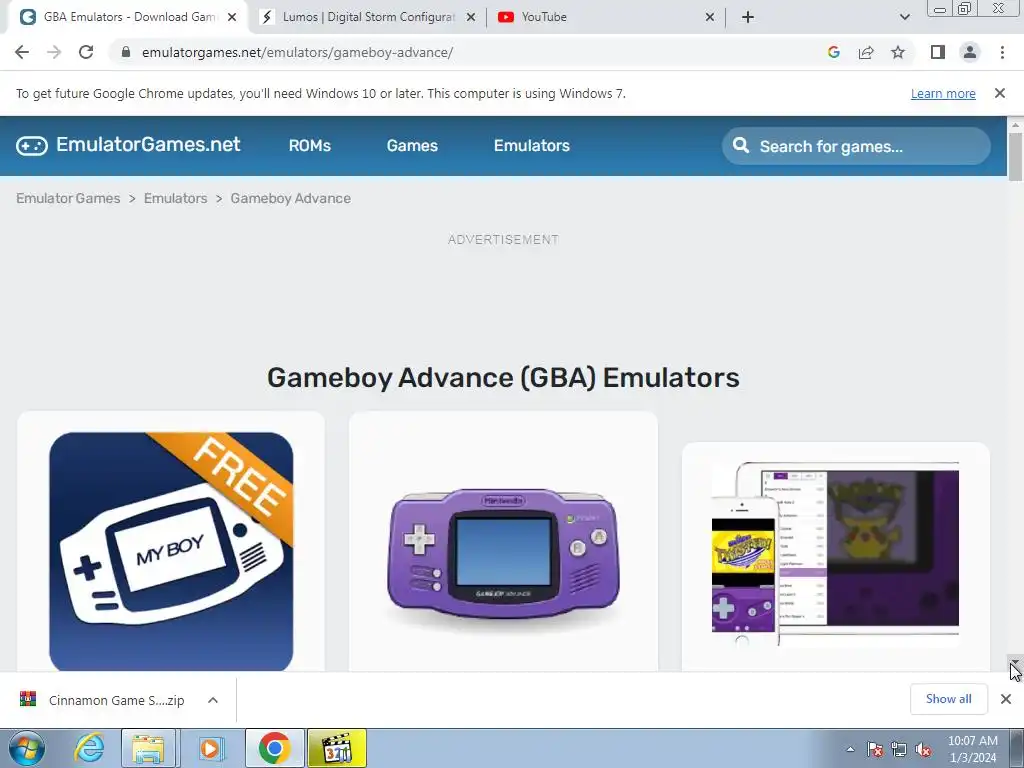Reload the page with refresh icon
Viewport: 1024px width, 768px height.
[x=86, y=52]
